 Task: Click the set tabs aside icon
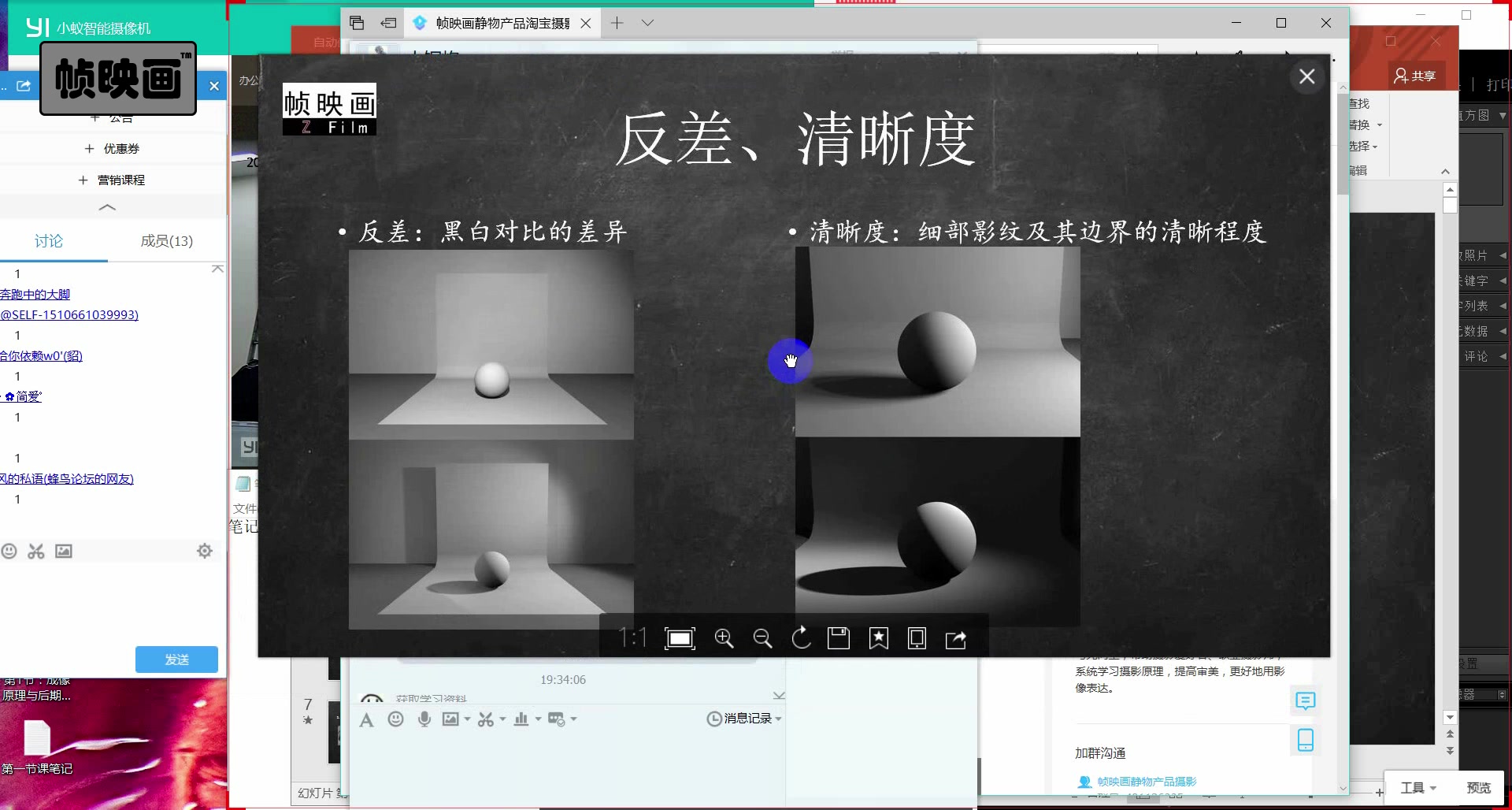[x=388, y=23]
